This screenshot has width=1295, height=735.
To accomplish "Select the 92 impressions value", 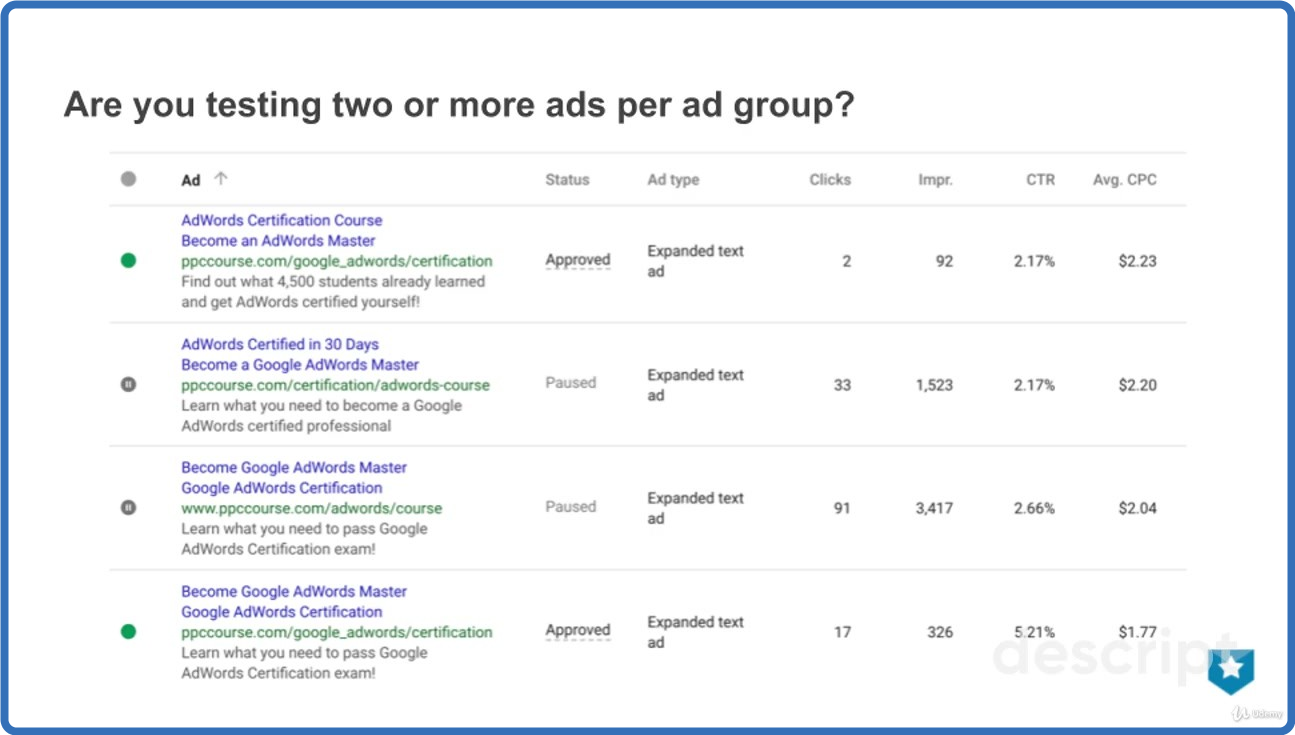I will (944, 261).
